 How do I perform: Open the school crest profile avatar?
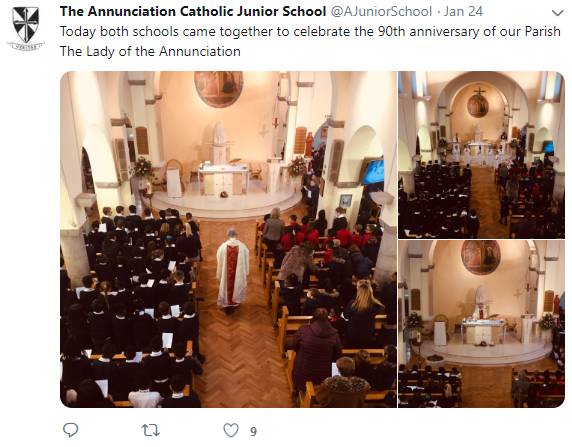26,28
